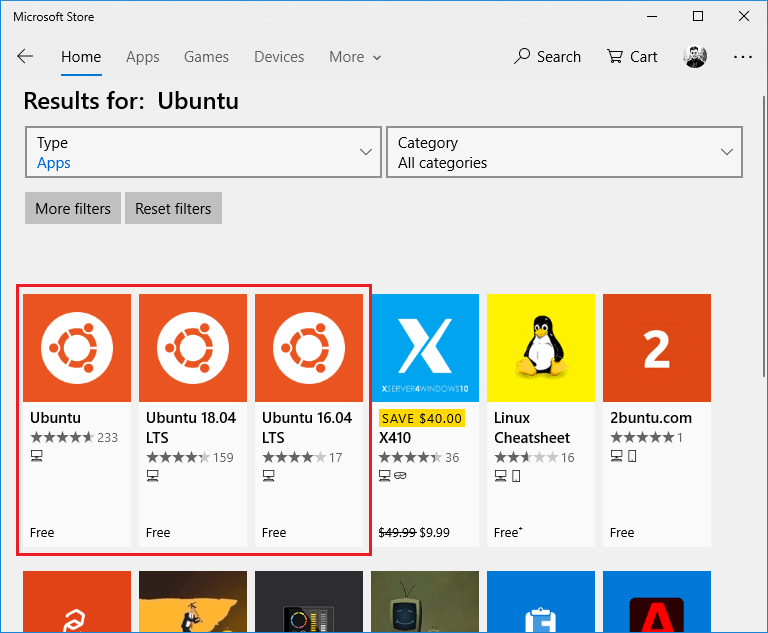Click the mobile device icon under 2buntu.com
Image resolution: width=768 pixels, height=633 pixels.
tap(632, 456)
